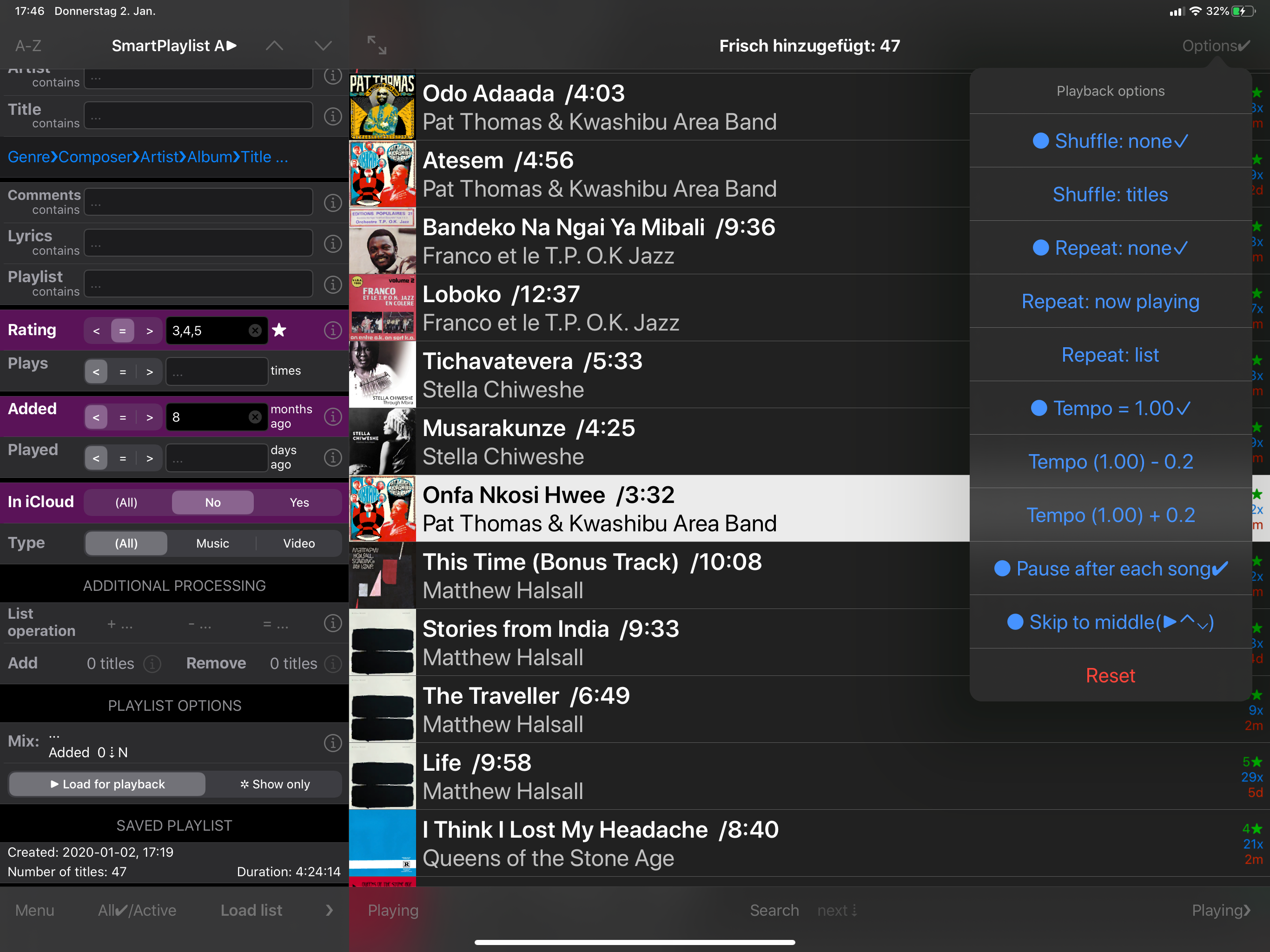
Task: Toggle Pause after each song option
Action: pyautogui.click(x=1111, y=569)
